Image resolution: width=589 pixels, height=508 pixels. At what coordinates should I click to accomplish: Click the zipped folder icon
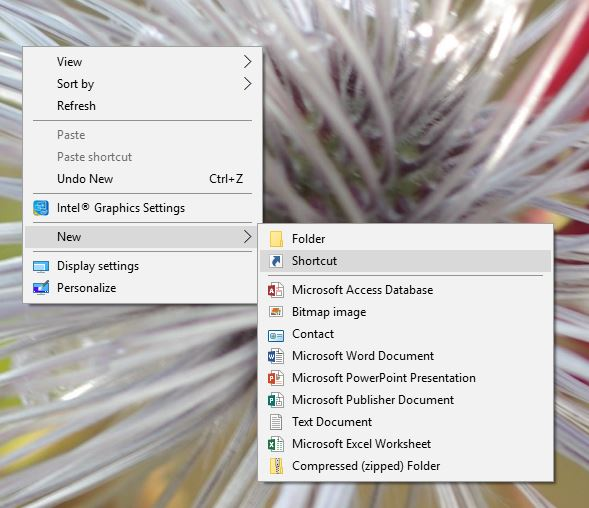(x=276, y=466)
